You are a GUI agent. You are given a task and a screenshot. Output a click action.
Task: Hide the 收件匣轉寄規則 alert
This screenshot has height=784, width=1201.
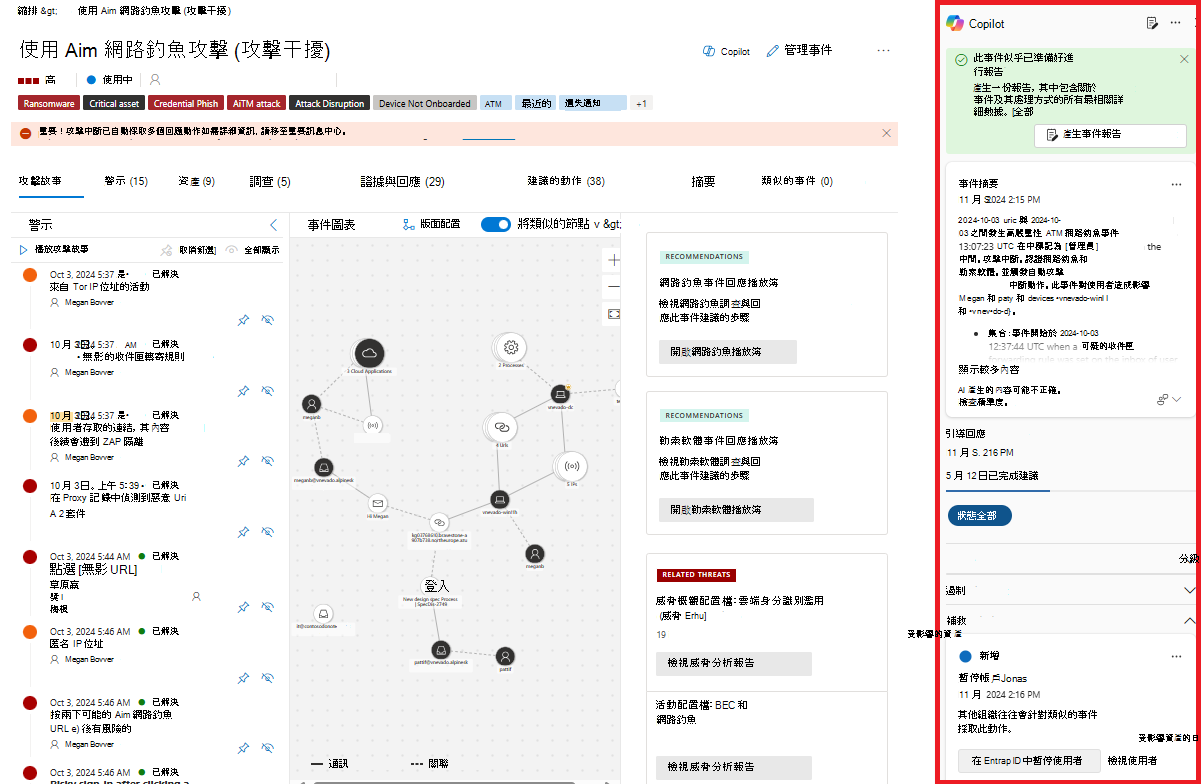click(267, 391)
